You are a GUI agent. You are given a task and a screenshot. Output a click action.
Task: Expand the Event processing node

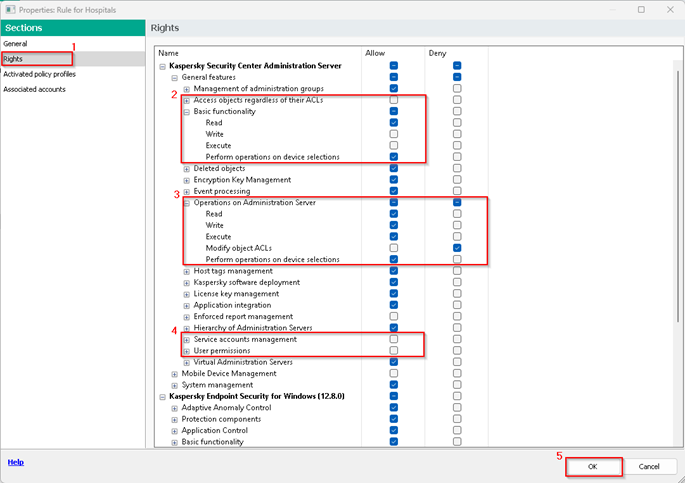pos(187,192)
